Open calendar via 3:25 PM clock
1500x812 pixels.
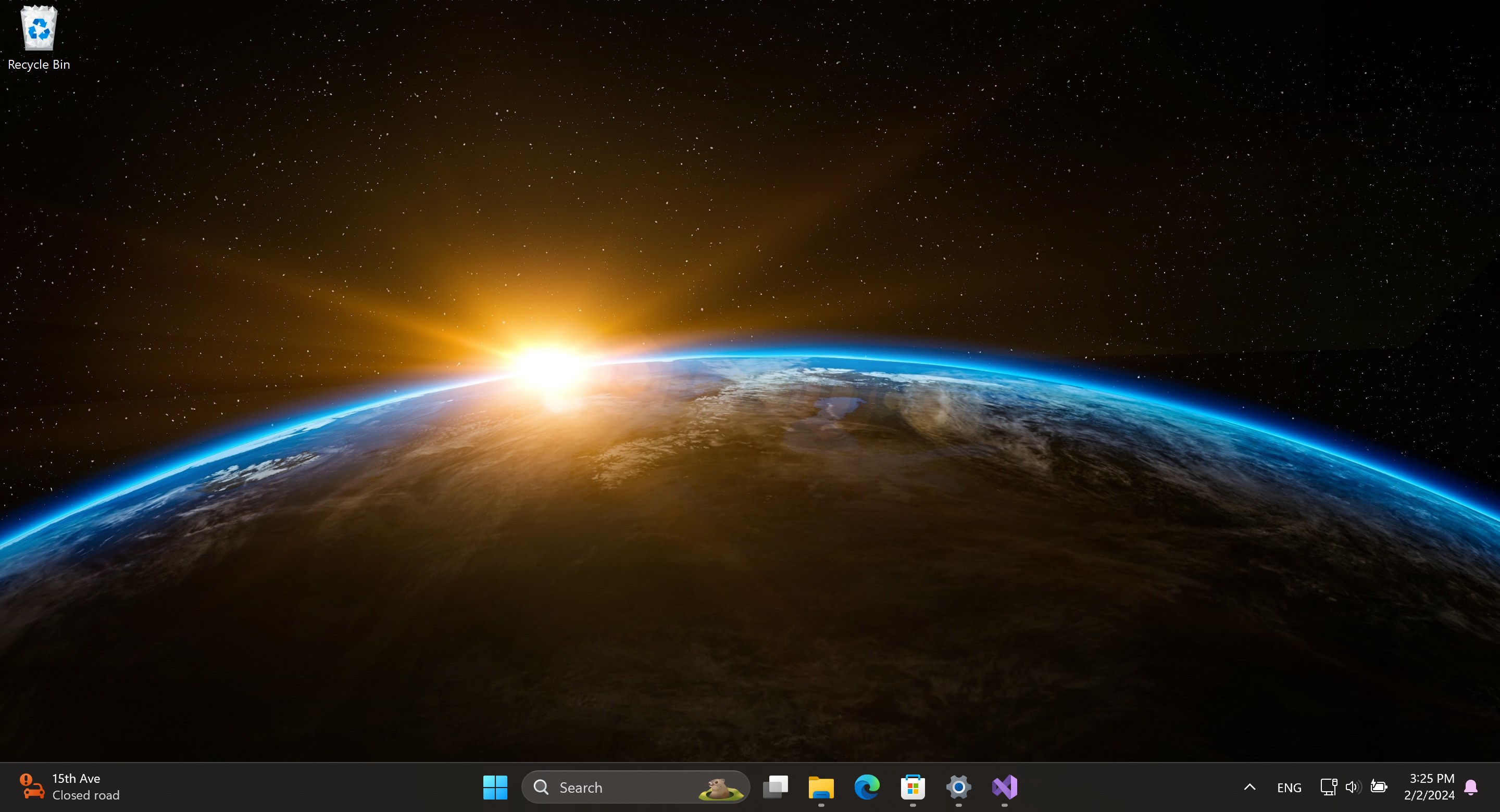coord(1431,786)
